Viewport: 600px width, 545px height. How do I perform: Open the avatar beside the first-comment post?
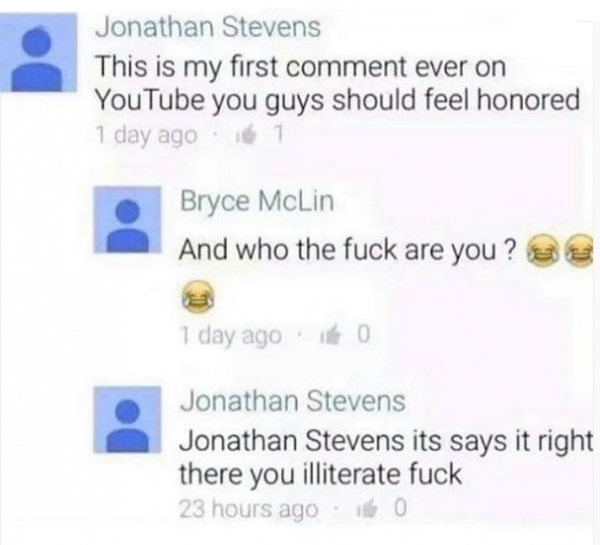point(38,53)
